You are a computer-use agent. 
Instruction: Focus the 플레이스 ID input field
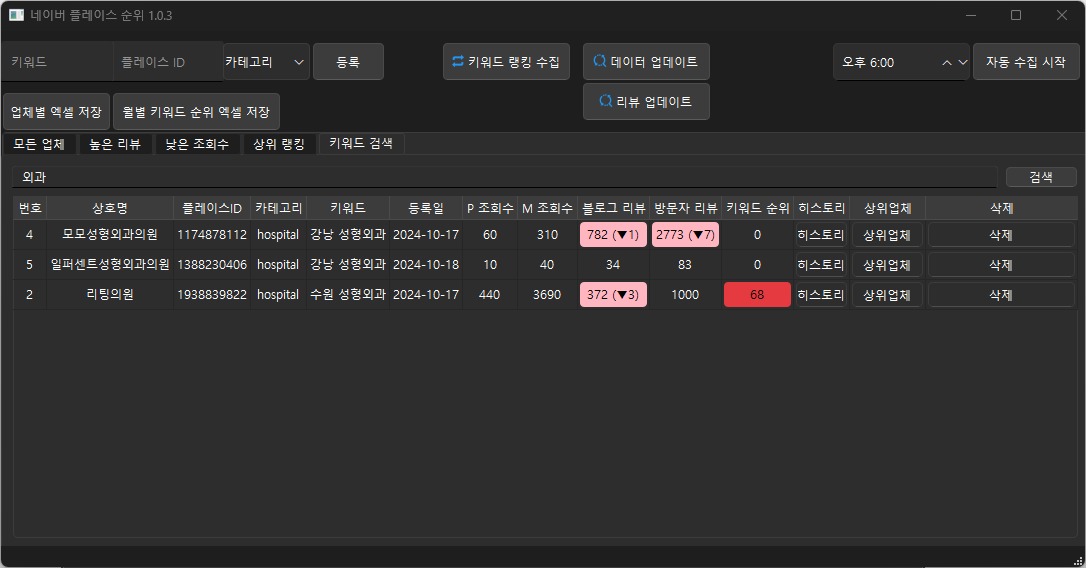click(168, 62)
